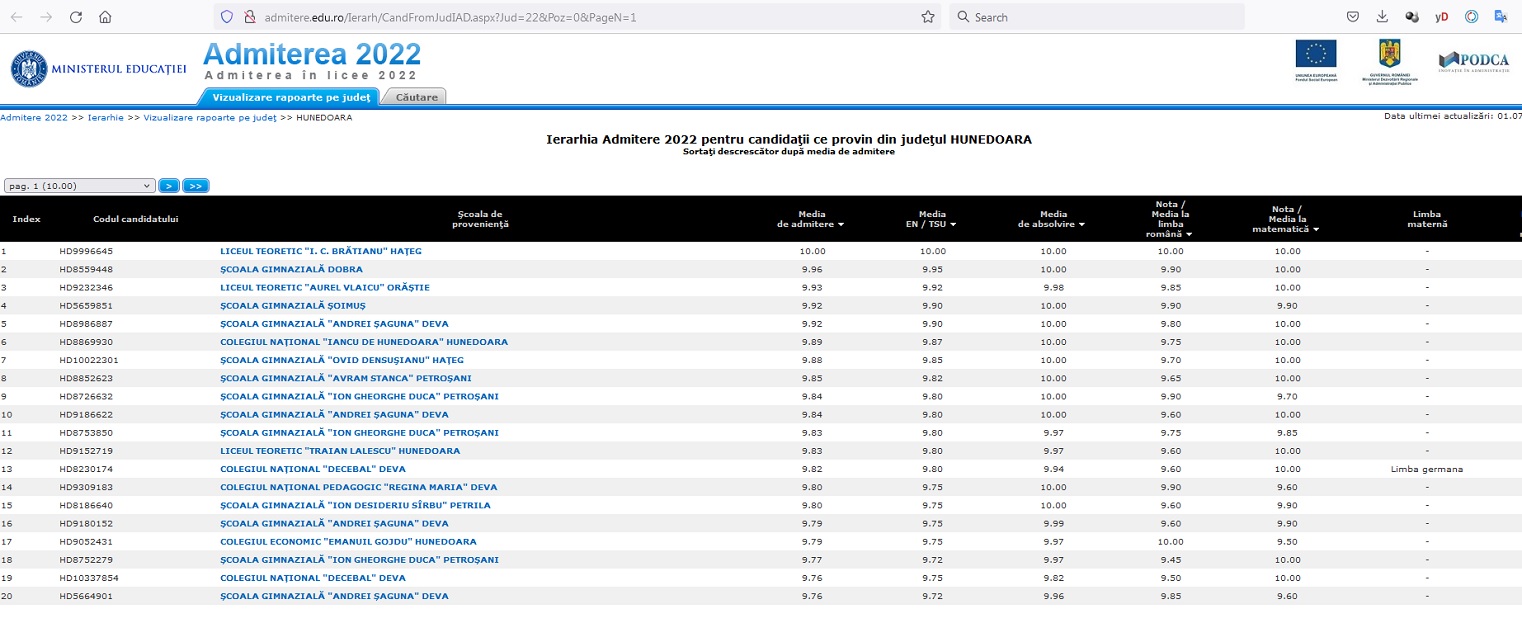Click the shield tracking protection icon
Screen dimensions: 1522x642
click(x=226, y=17)
